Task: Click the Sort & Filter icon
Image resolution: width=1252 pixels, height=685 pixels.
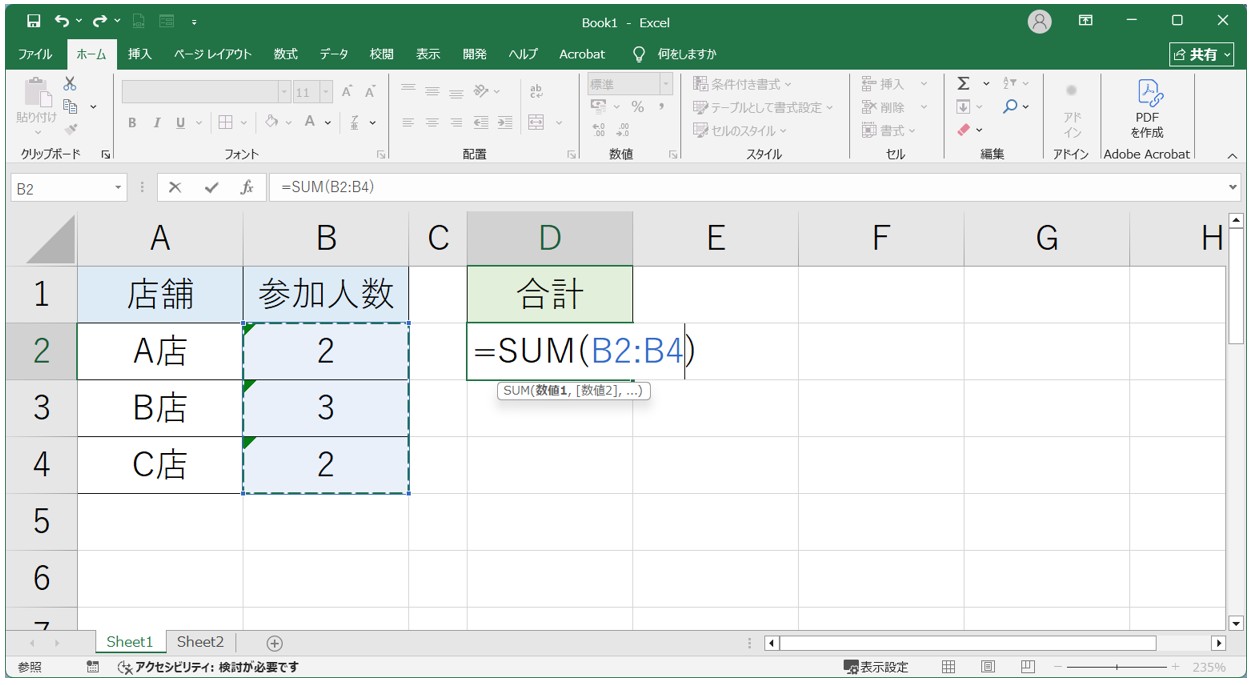Action: (x=1010, y=83)
